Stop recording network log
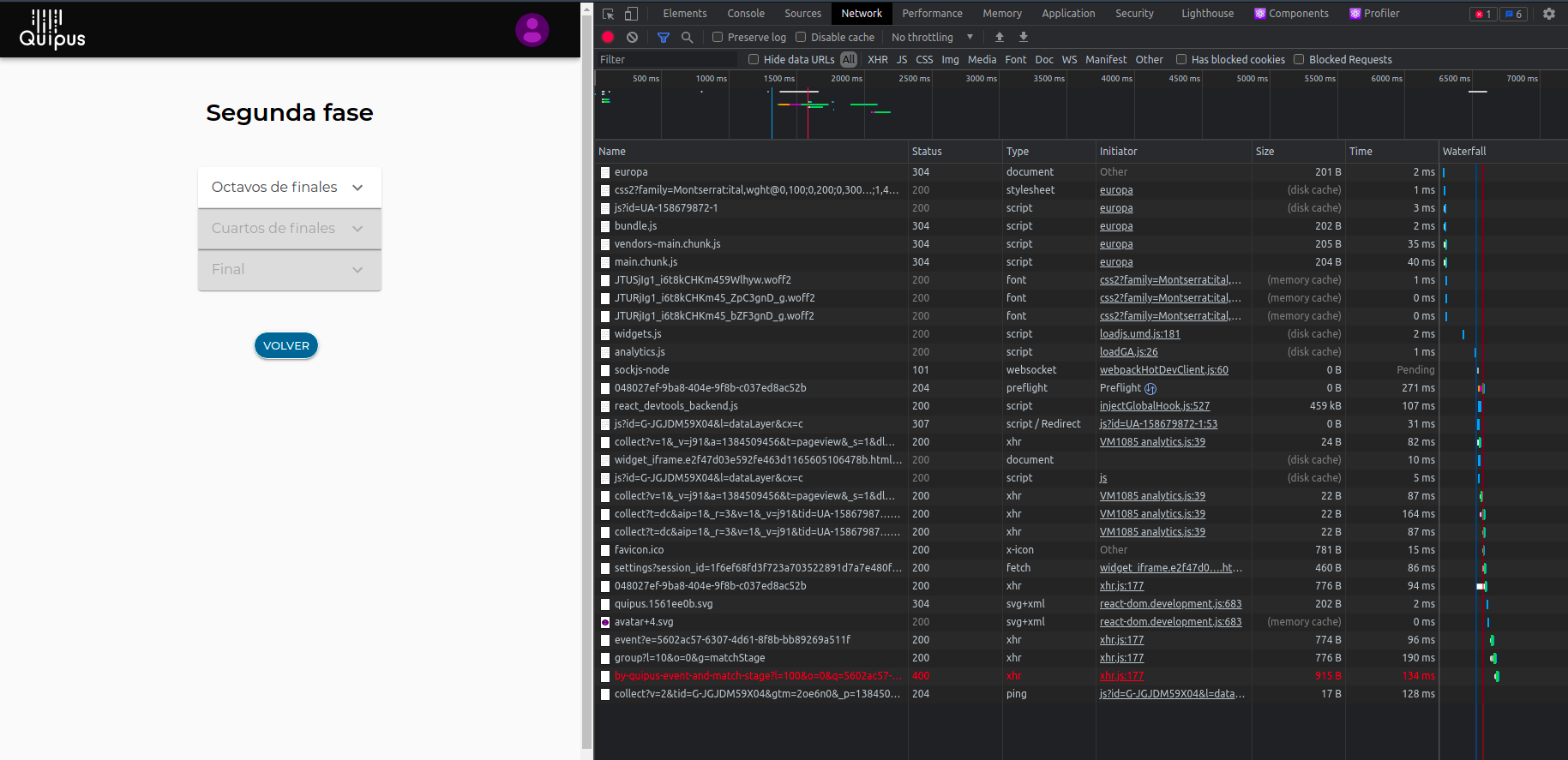This screenshot has height=760, width=1568. coord(608,37)
